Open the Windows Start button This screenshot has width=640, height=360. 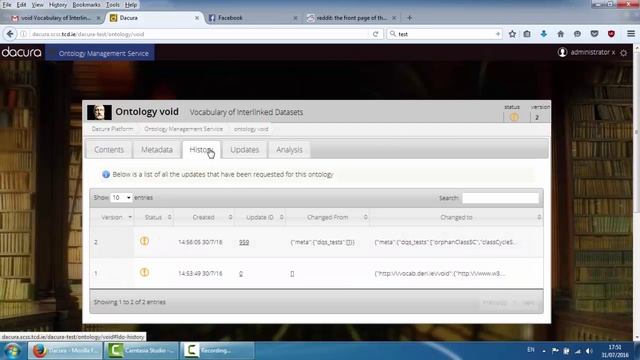click(x=12, y=351)
